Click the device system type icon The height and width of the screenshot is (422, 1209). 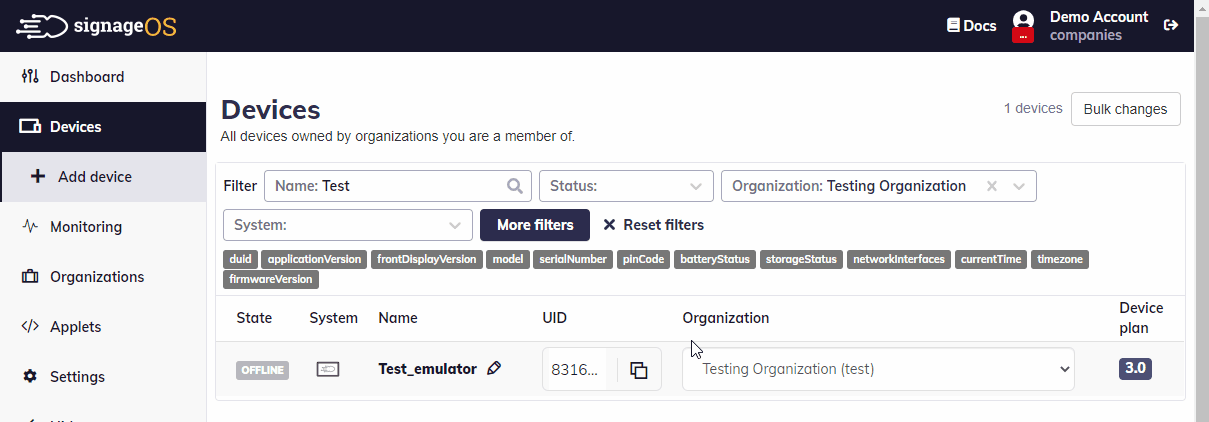coord(328,369)
